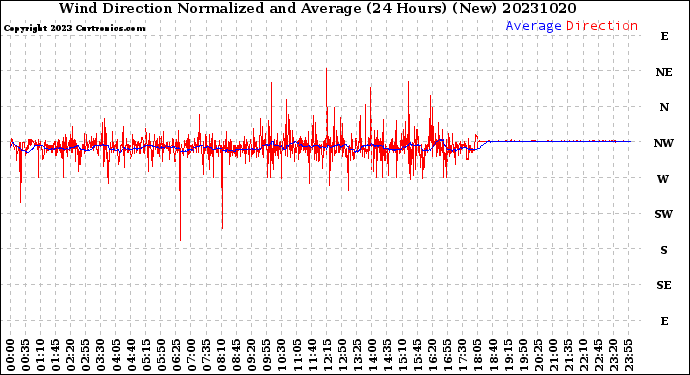Select the red "Direction" legend label
Viewport: 690px width, 375px height.
pyautogui.click(x=602, y=26)
